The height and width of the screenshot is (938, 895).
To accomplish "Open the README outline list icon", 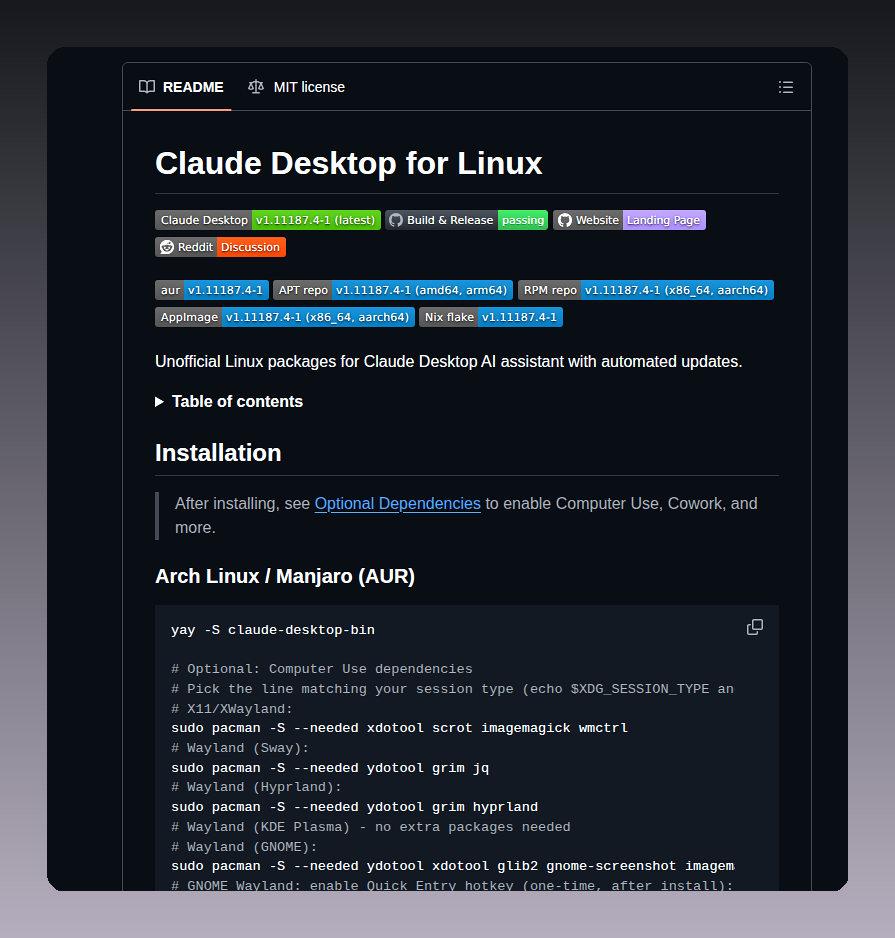I will [786, 87].
